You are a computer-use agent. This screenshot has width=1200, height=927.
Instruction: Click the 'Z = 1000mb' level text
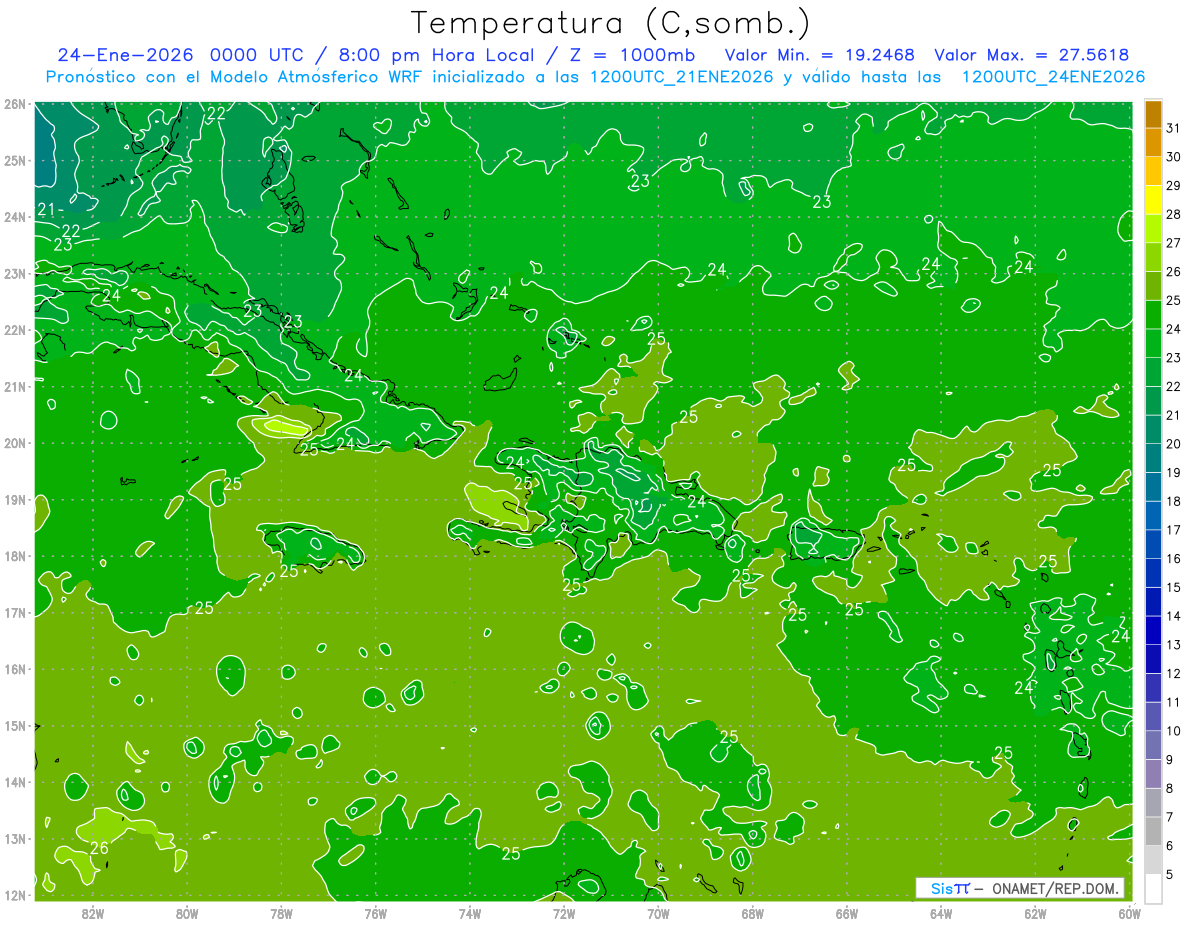(632, 55)
